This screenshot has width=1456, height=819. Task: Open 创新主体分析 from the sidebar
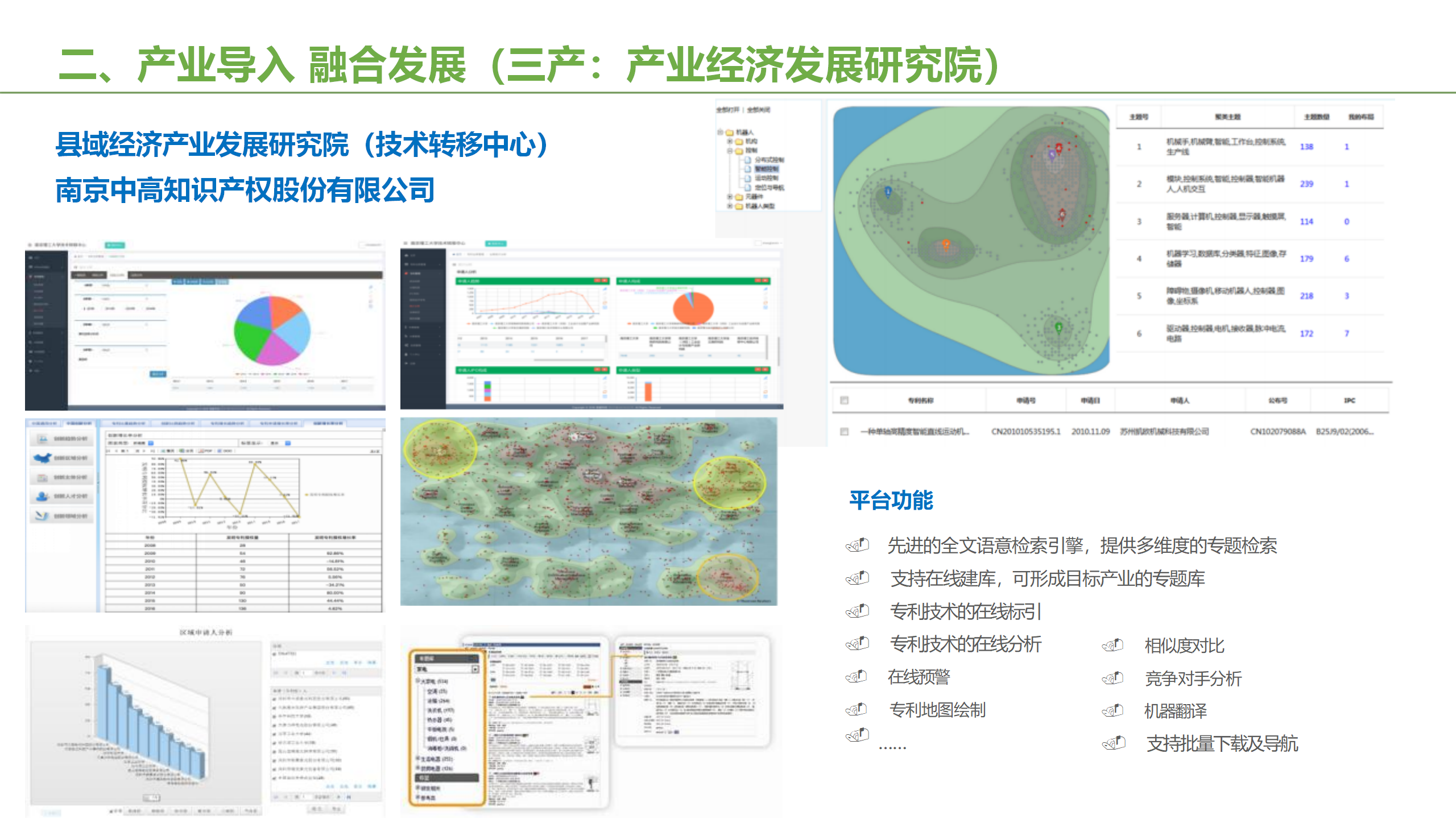(42, 477)
